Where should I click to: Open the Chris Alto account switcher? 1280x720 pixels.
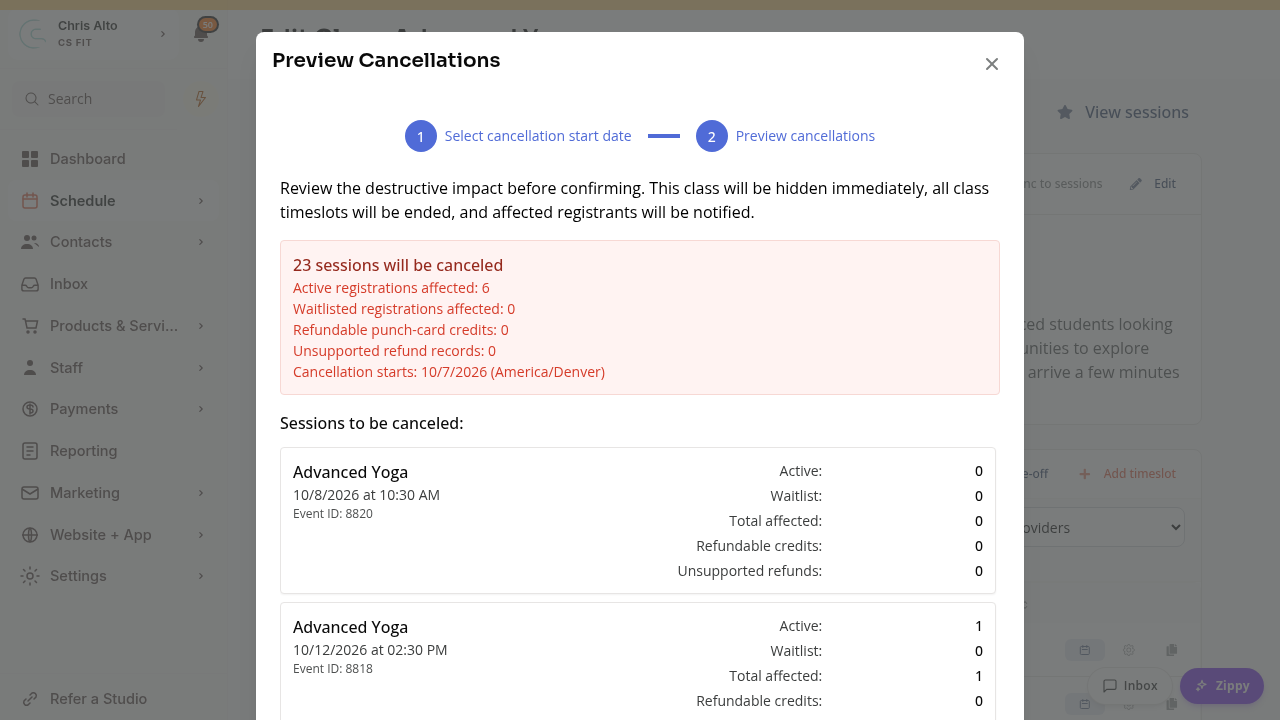(94, 34)
